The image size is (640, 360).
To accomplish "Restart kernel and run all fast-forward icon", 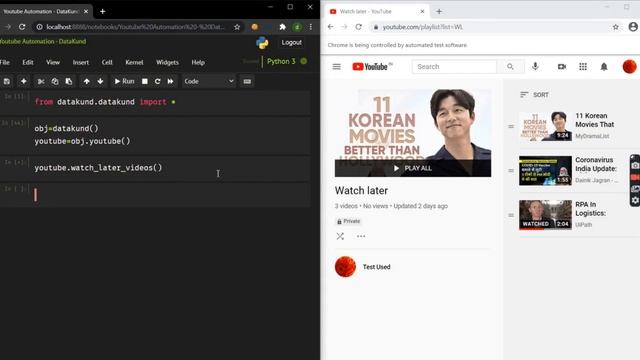I will coord(171,81).
